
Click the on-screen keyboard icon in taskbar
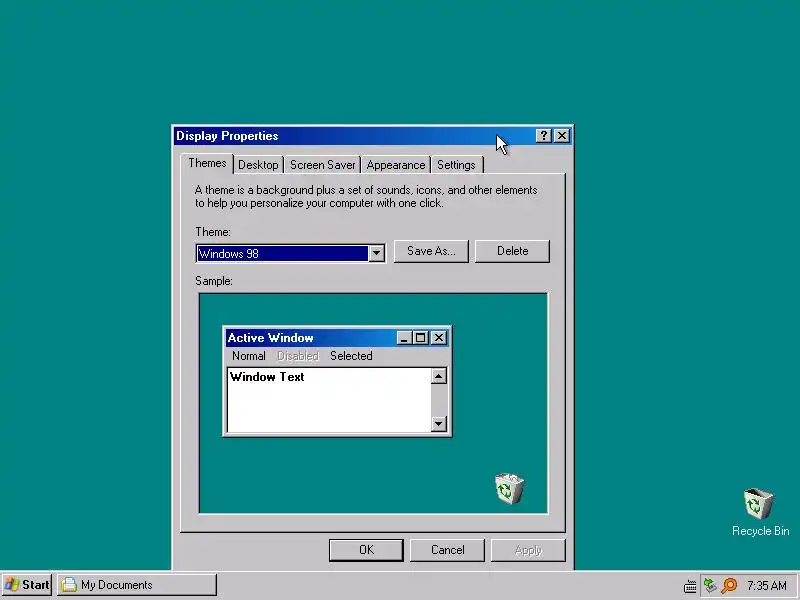coord(690,586)
